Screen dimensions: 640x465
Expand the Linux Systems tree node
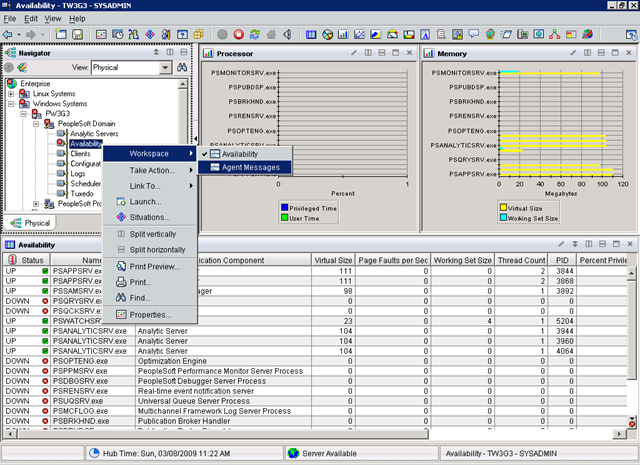(x=11, y=94)
